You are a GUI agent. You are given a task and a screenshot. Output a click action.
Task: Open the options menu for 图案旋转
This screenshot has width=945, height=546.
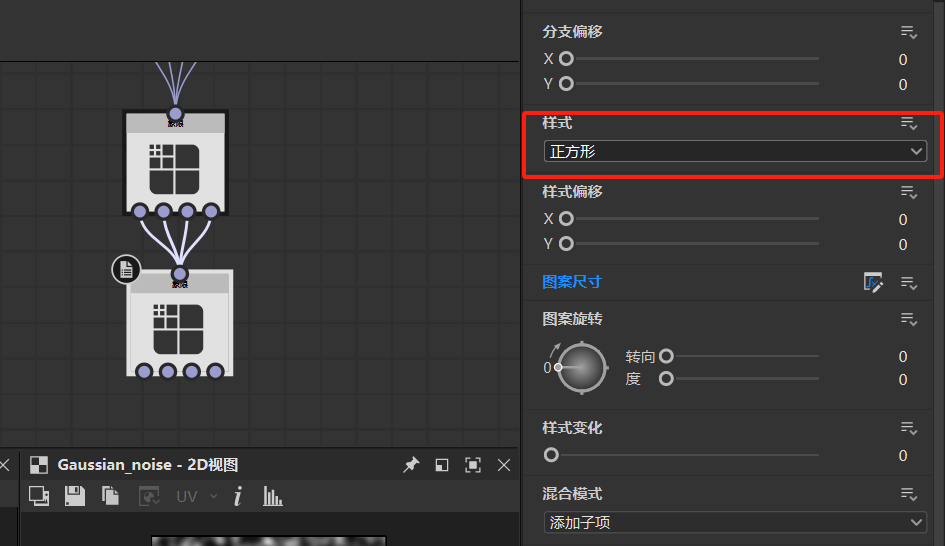pos(909,319)
